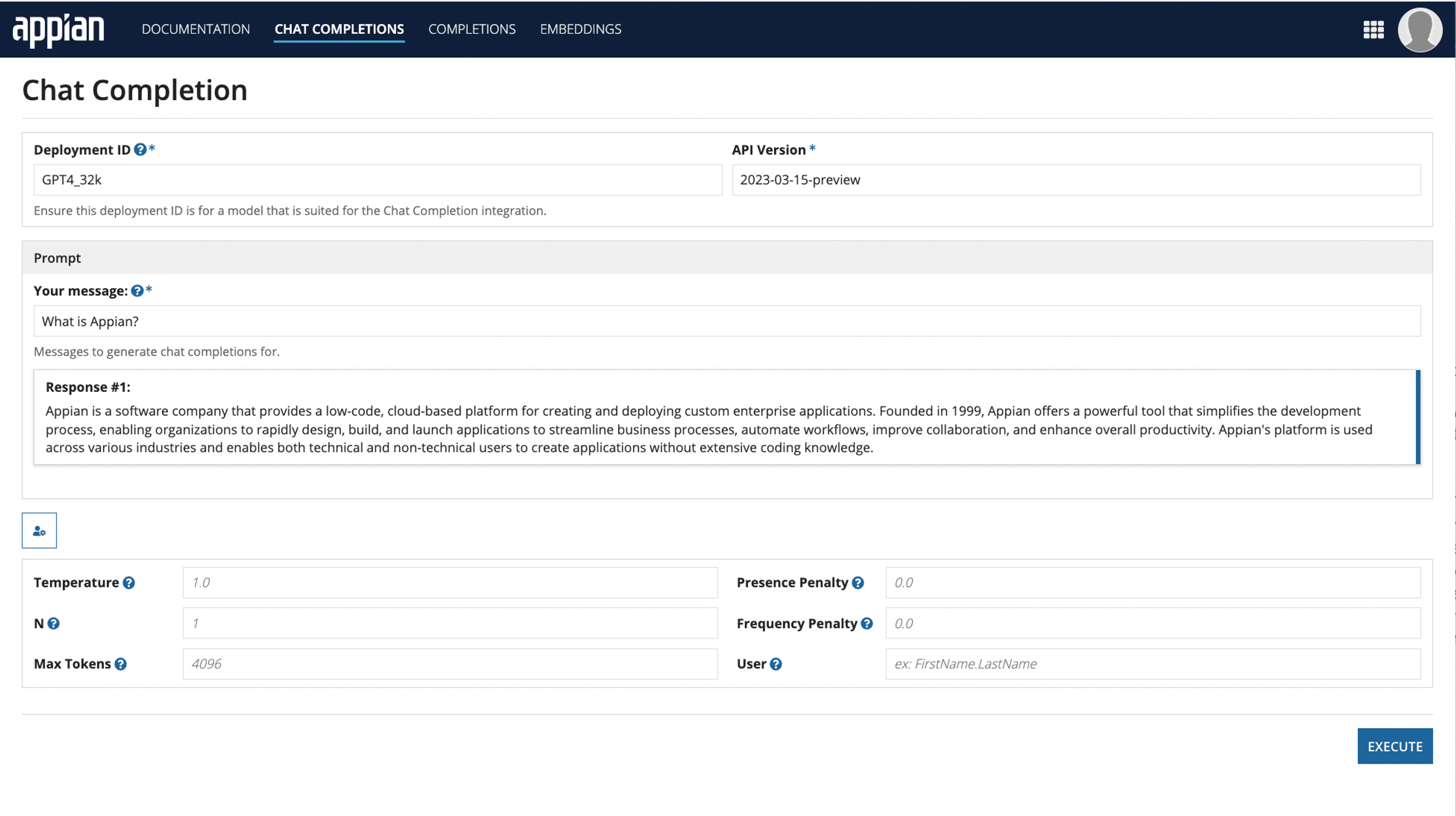Click the User input field
Image resolution: width=1456 pixels, height=816 pixels.
click(x=1153, y=665)
